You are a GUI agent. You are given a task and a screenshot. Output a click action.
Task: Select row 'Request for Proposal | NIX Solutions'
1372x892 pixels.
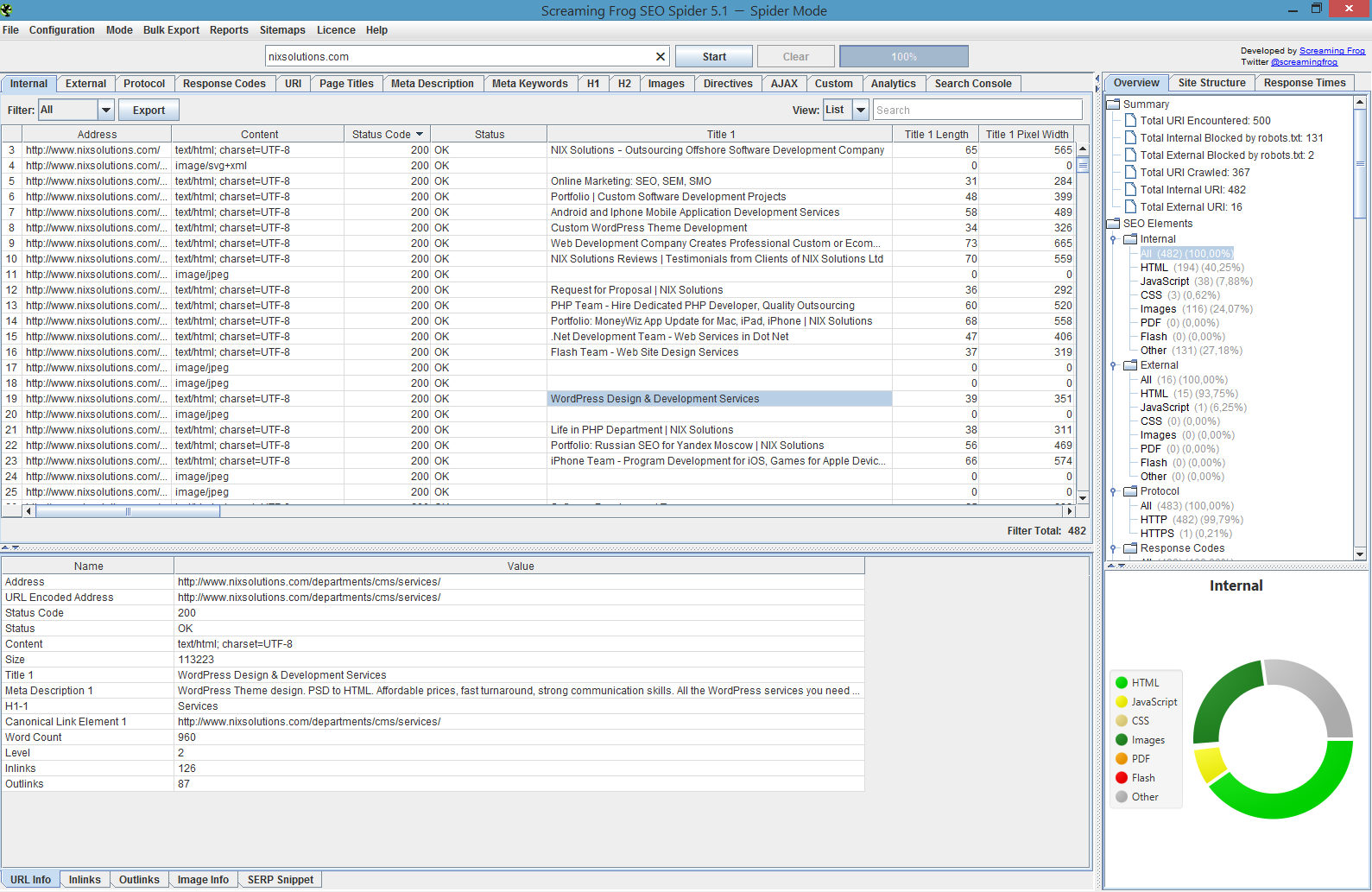tap(538, 290)
